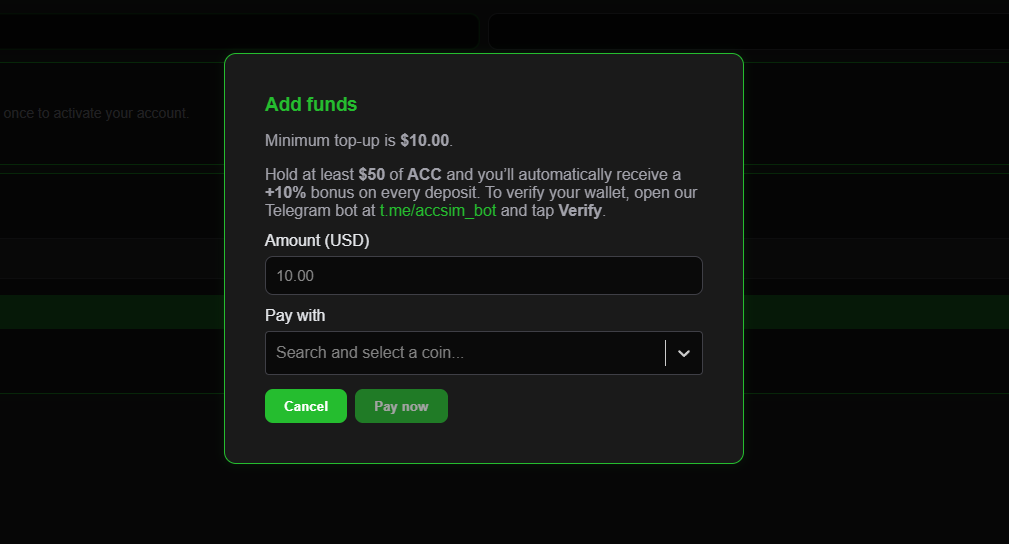The width and height of the screenshot is (1009, 544).
Task: Click the green highlighted row behind the dialog
Action: pyautogui.click(x=110, y=311)
